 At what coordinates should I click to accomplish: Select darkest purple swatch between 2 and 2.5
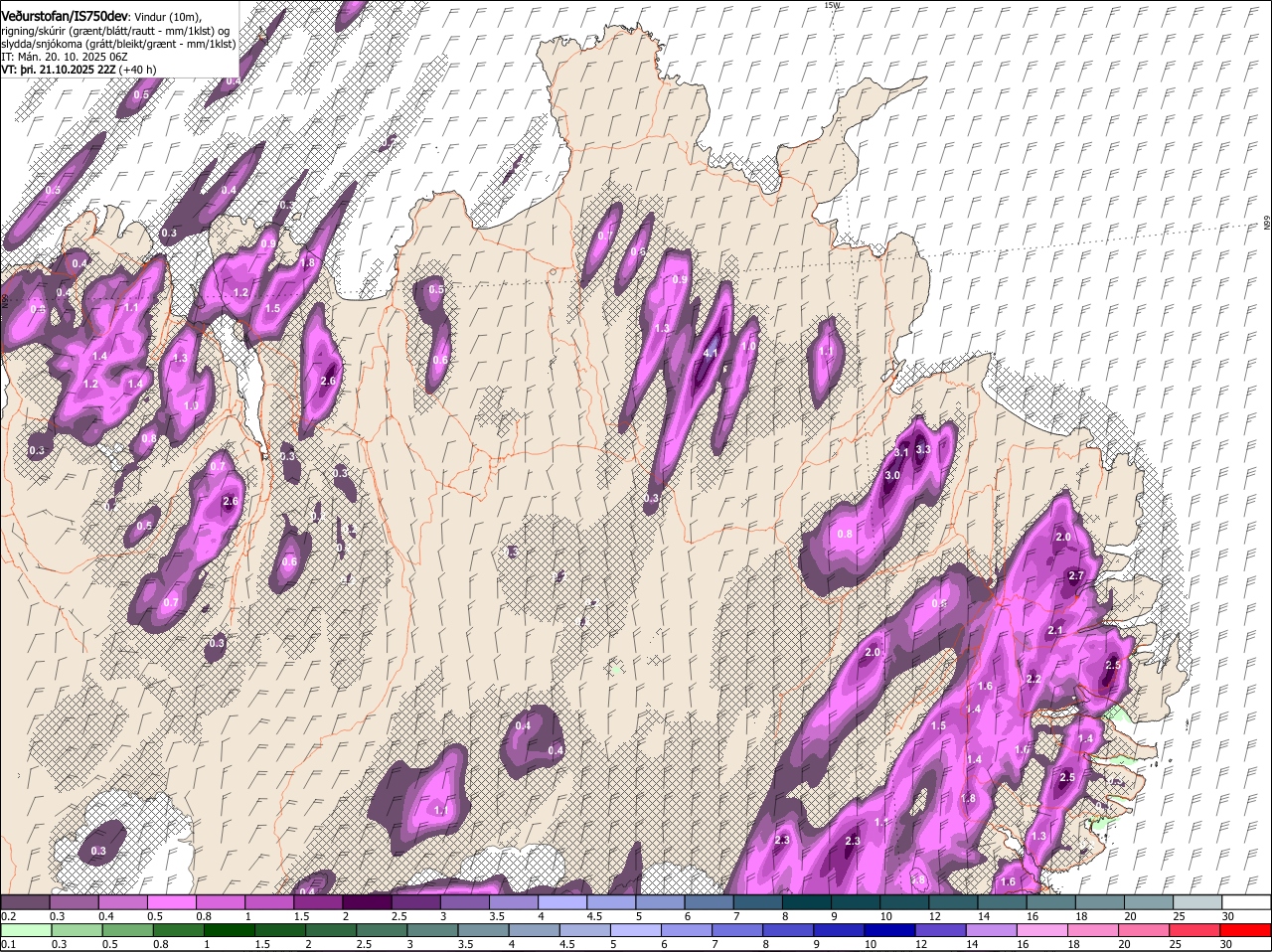click(x=369, y=901)
